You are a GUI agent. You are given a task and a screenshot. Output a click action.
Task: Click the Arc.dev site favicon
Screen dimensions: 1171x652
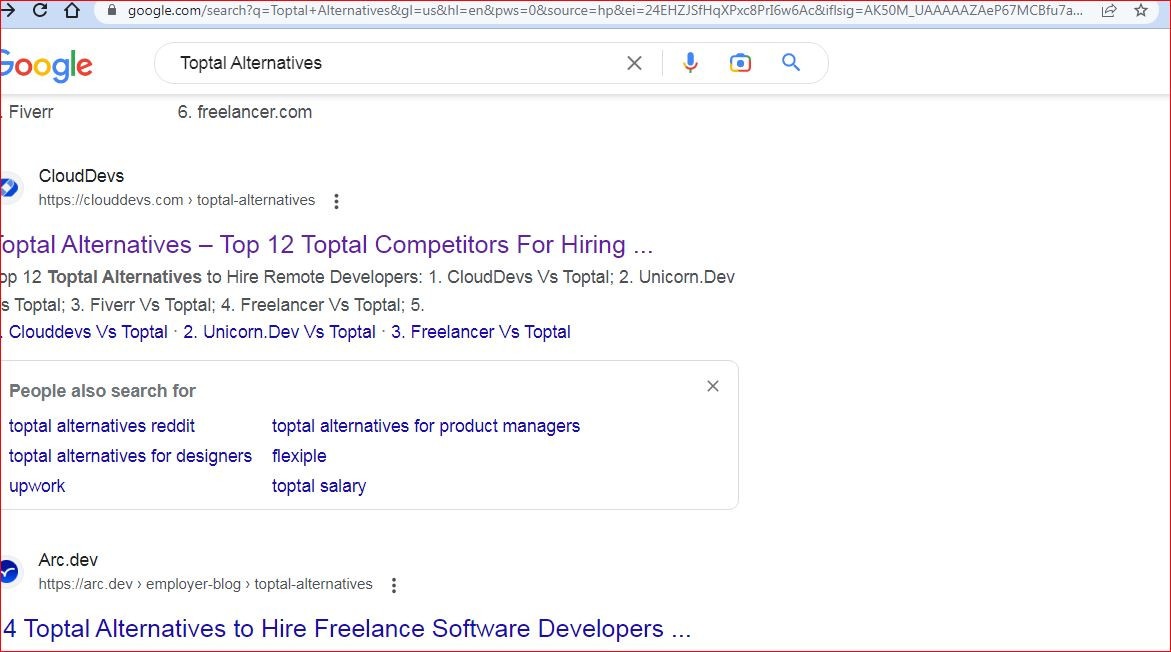pos(10,571)
